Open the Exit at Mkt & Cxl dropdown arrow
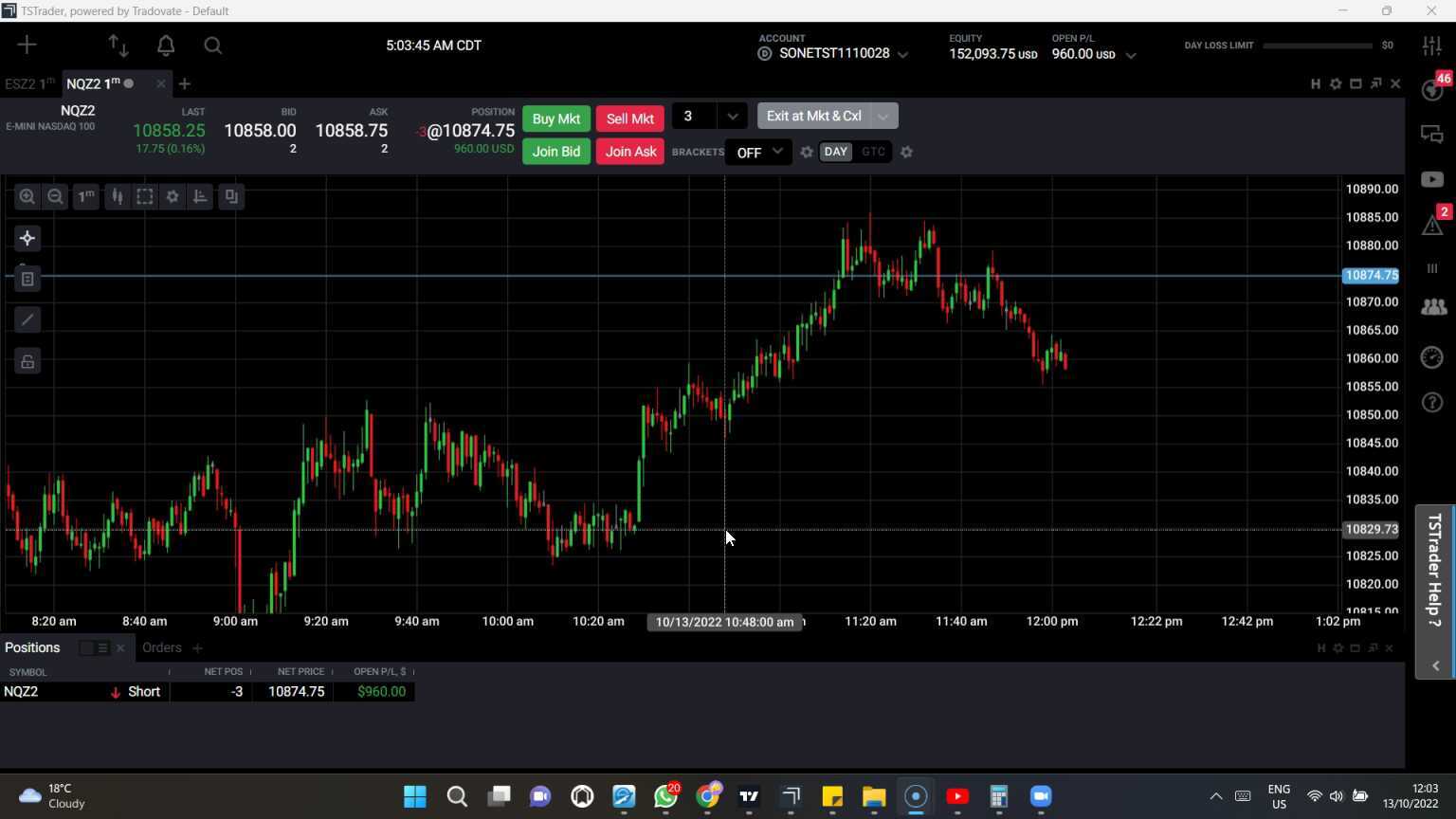Viewport: 1456px width, 819px height. pyautogui.click(x=883, y=116)
